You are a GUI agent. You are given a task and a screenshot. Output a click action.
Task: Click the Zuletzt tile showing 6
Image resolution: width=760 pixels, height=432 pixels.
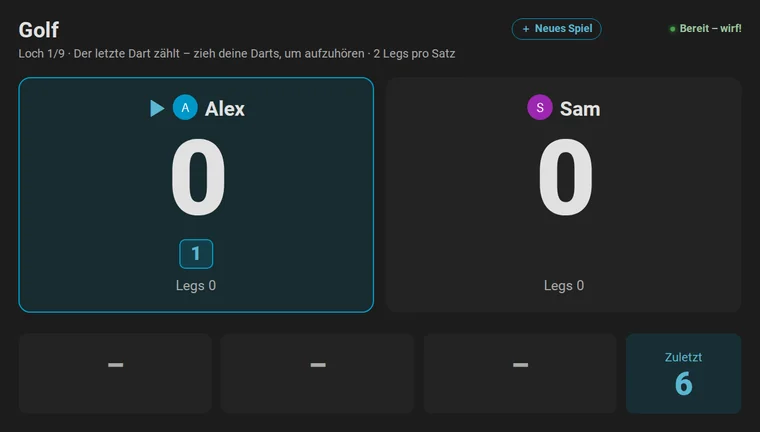click(683, 373)
